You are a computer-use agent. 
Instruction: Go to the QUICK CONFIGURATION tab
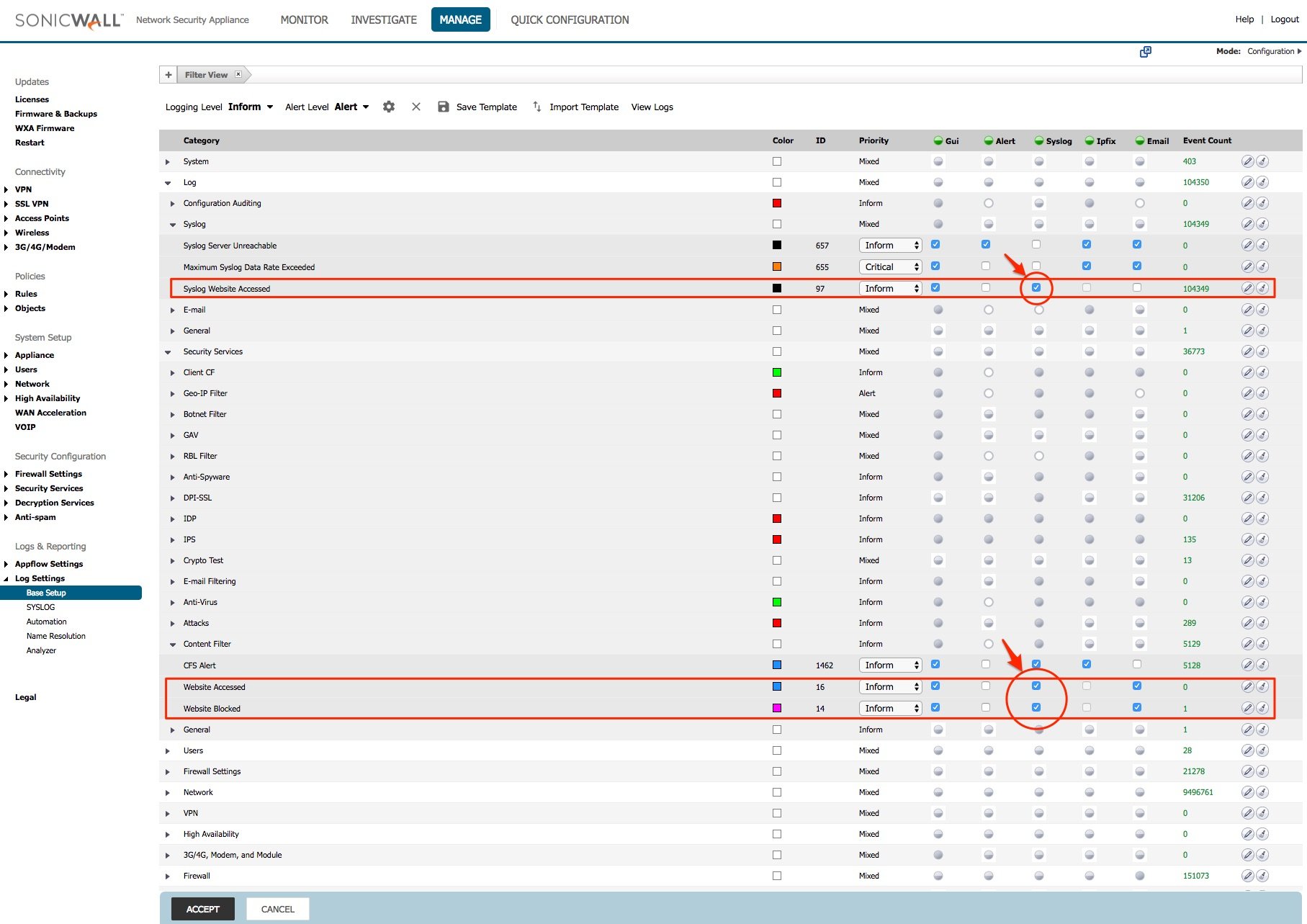click(570, 19)
